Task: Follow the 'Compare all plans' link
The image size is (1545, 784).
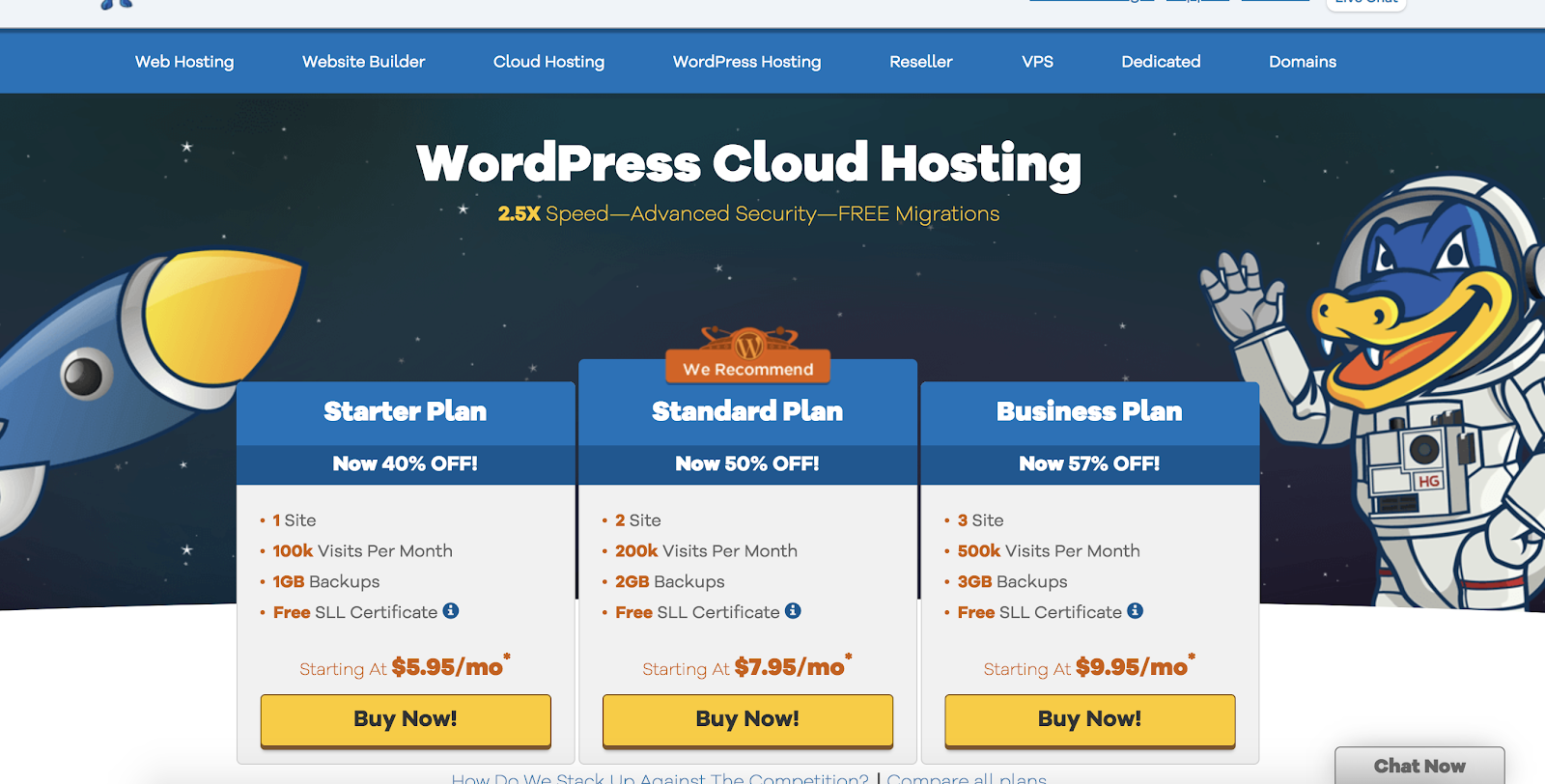Action: 967,777
